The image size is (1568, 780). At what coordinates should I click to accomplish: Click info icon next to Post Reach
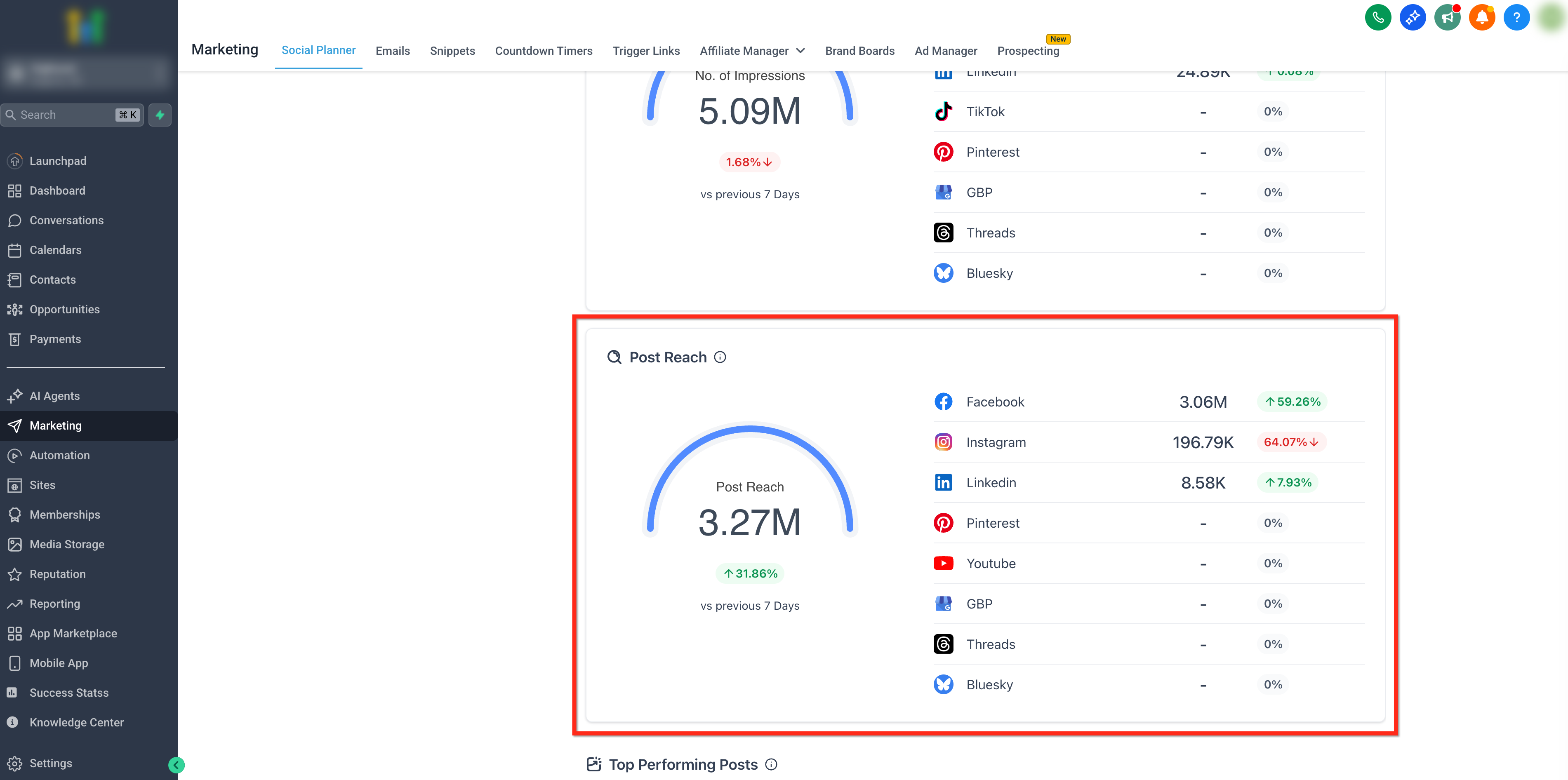tap(720, 357)
